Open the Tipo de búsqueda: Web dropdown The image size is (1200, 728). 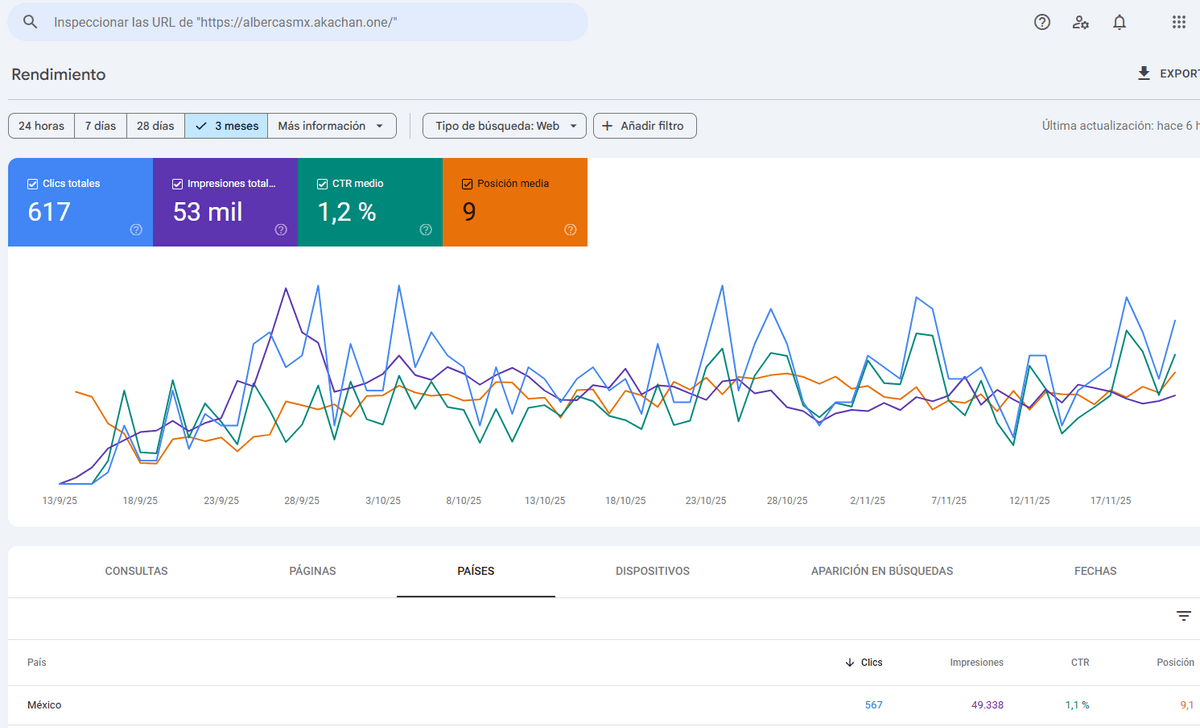504,126
